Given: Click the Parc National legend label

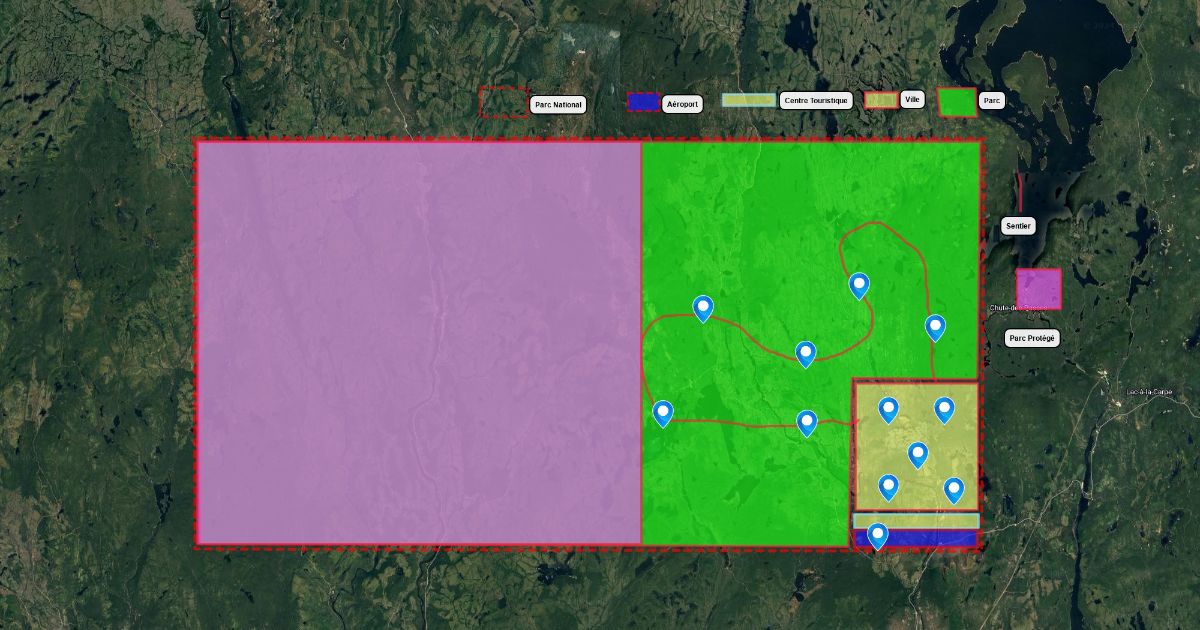Looking at the screenshot, I should coord(557,104).
